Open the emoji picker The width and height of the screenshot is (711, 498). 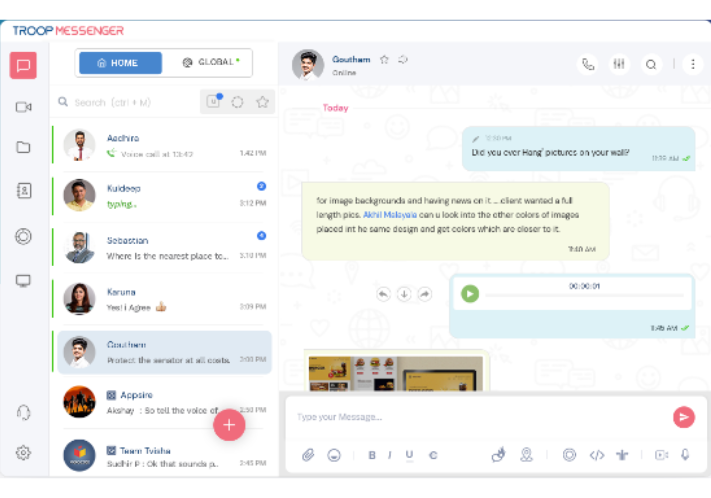click(334, 455)
